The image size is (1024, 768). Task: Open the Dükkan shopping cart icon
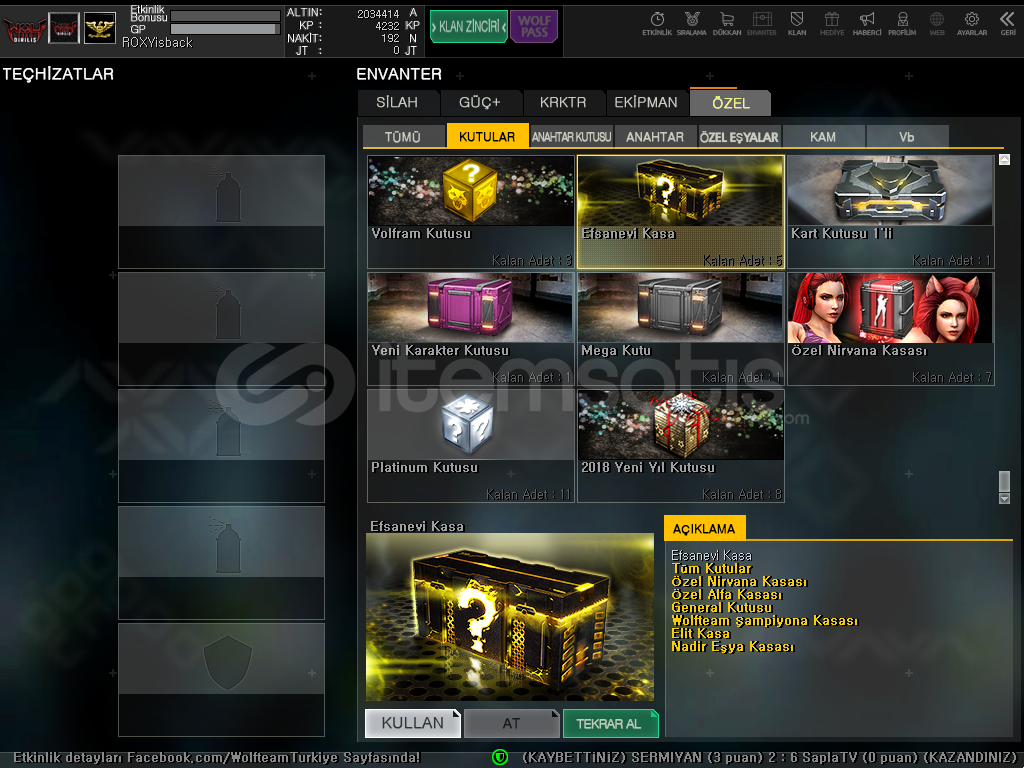[727, 23]
